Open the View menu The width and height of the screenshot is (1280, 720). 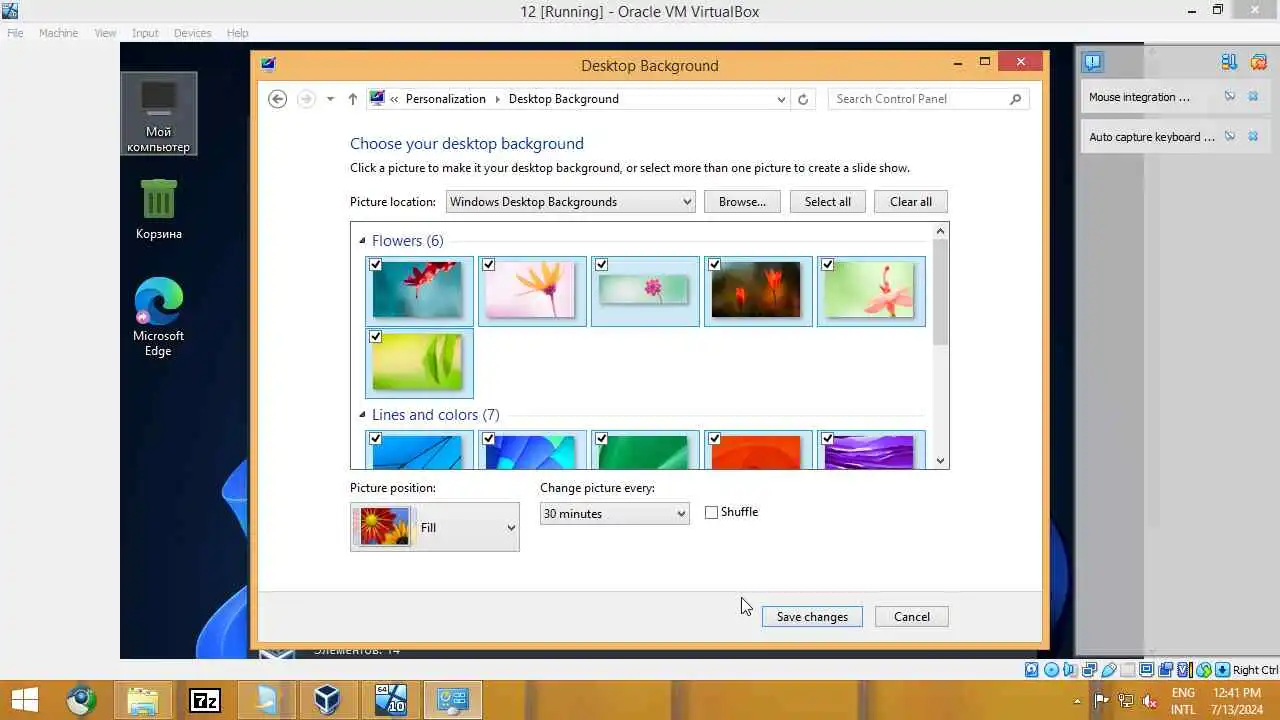(105, 33)
